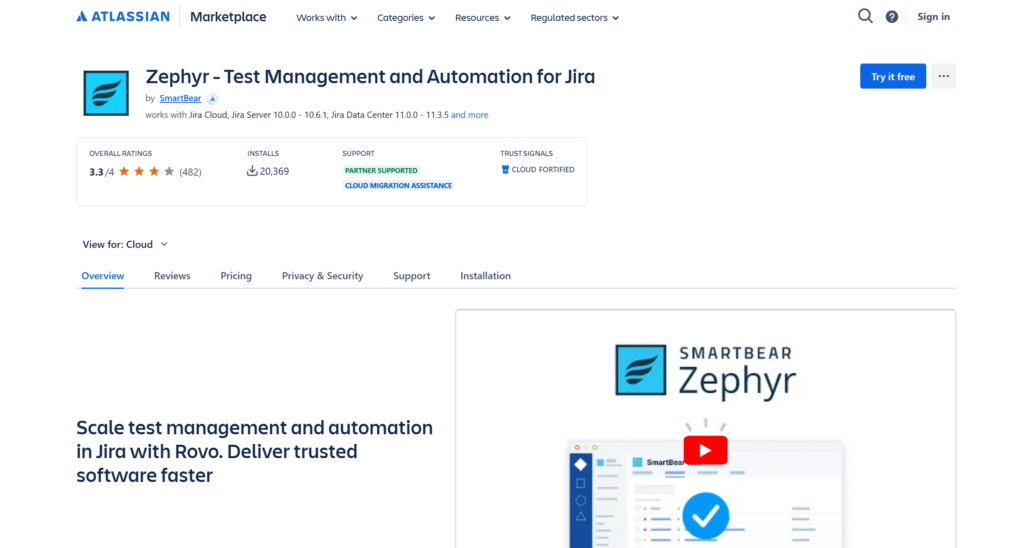Image resolution: width=1024 pixels, height=548 pixels.
Task: Click the partner badge next to SmartBear
Action: [212, 99]
